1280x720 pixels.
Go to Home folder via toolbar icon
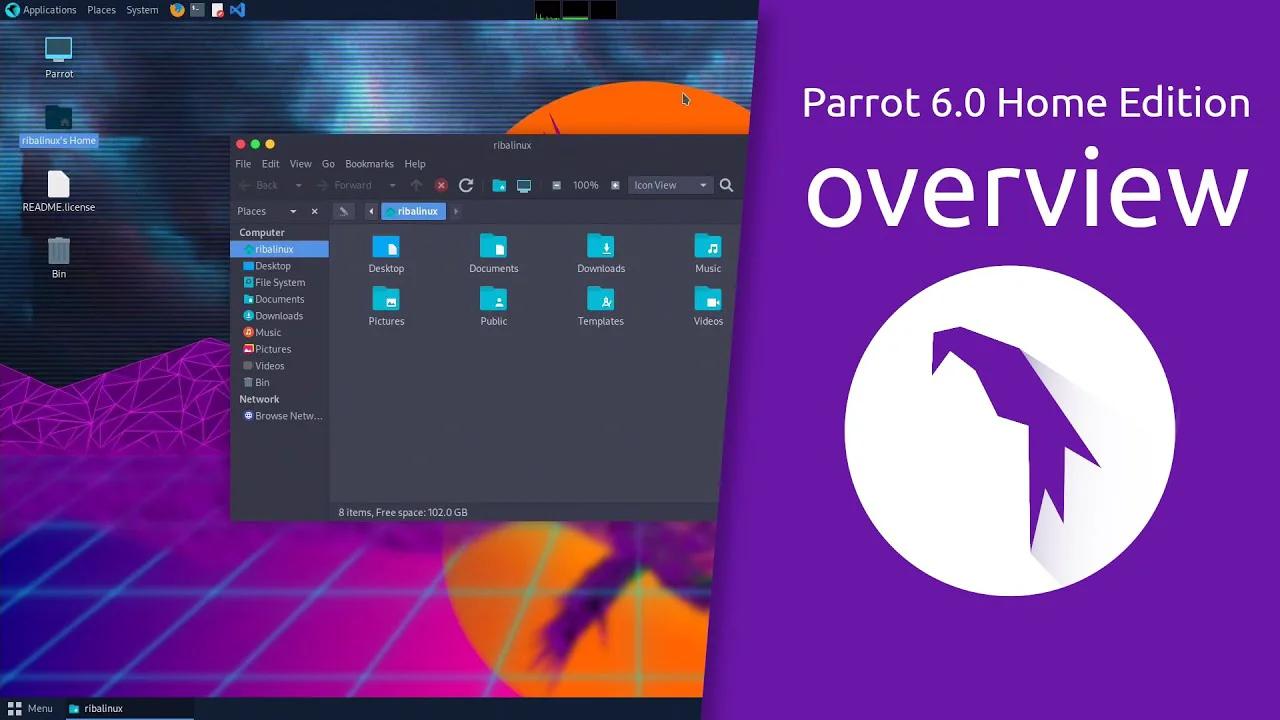[x=499, y=185]
